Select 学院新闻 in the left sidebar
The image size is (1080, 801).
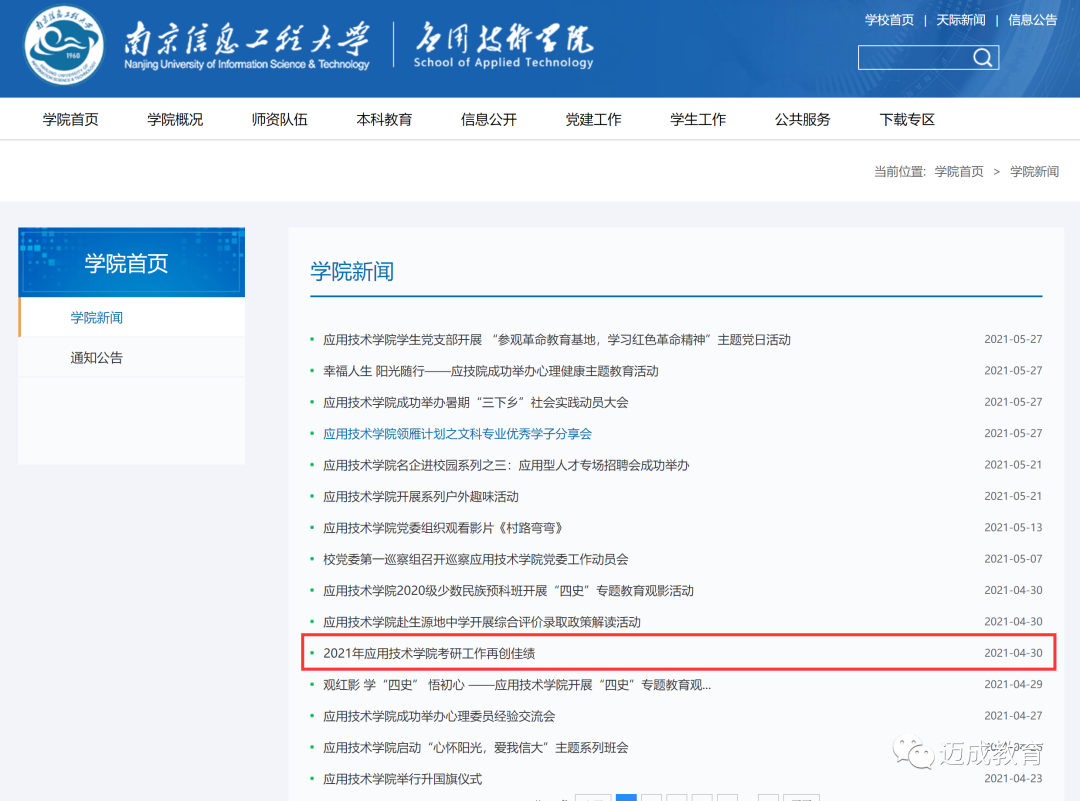pos(96,317)
